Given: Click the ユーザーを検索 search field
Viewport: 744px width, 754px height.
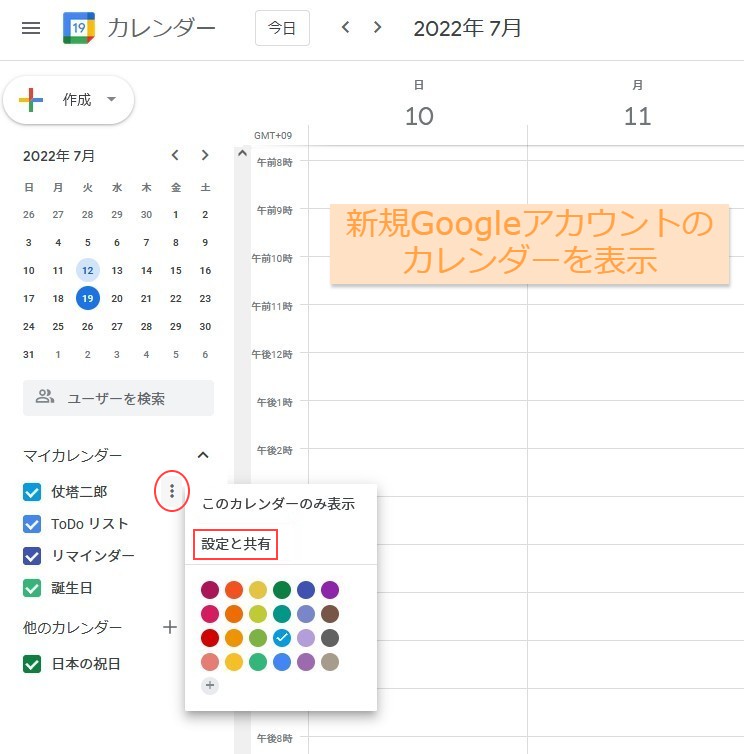Looking at the screenshot, I should pos(118,398).
